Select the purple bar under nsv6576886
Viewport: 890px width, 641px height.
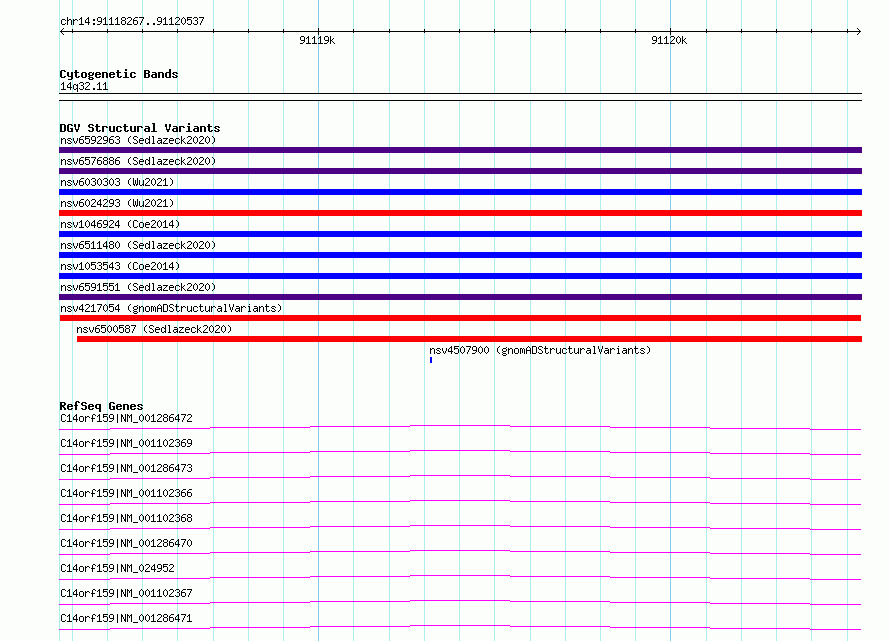point(460,171)
